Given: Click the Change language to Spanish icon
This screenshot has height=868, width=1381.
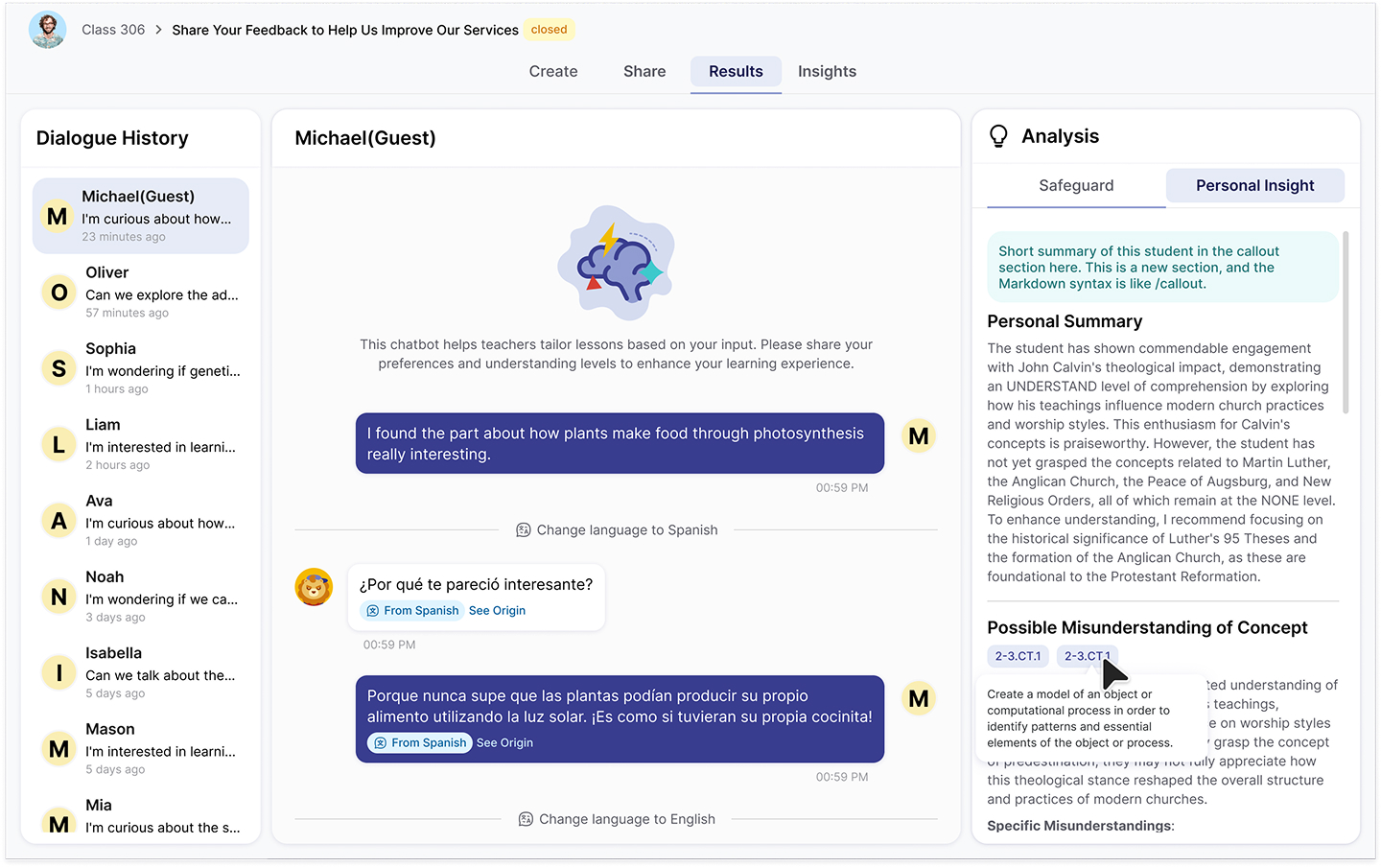Looking at the screenshot, I should 524,530.
